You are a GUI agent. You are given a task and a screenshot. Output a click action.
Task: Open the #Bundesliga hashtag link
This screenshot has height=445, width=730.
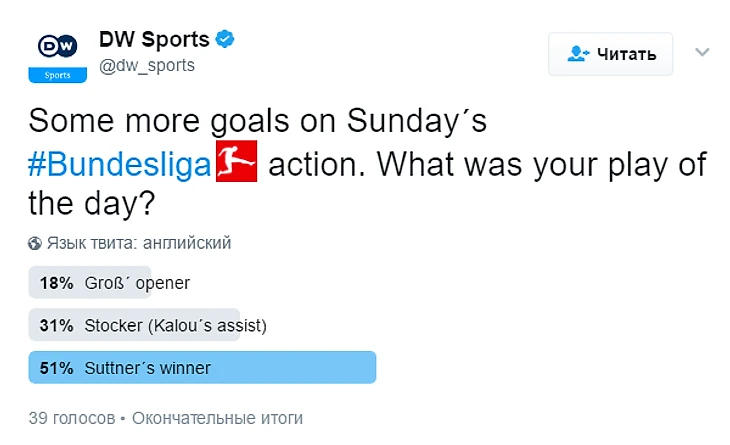coord(121,162)
